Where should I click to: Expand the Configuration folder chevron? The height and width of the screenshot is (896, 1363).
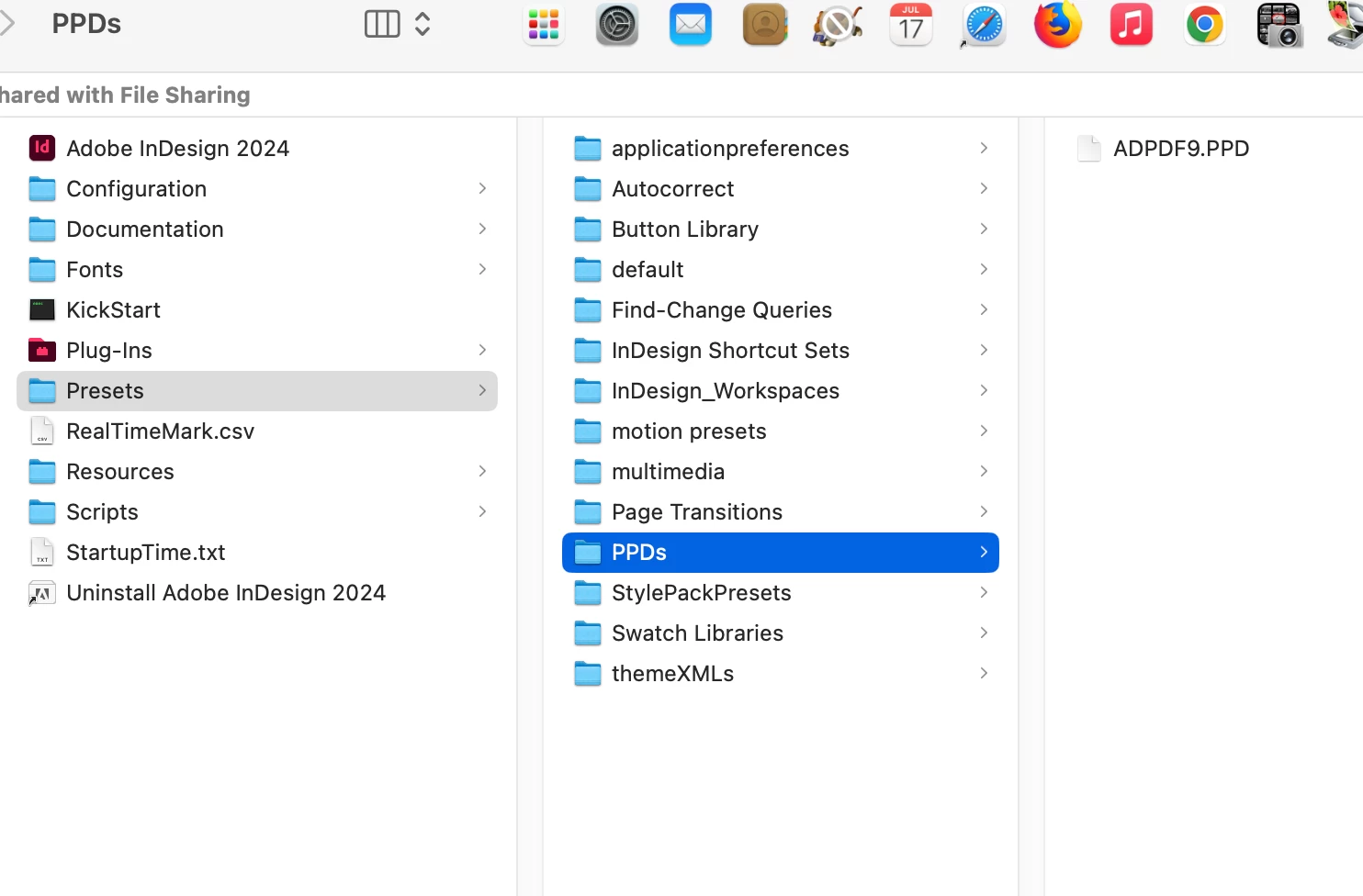click(x=482, y=188)
